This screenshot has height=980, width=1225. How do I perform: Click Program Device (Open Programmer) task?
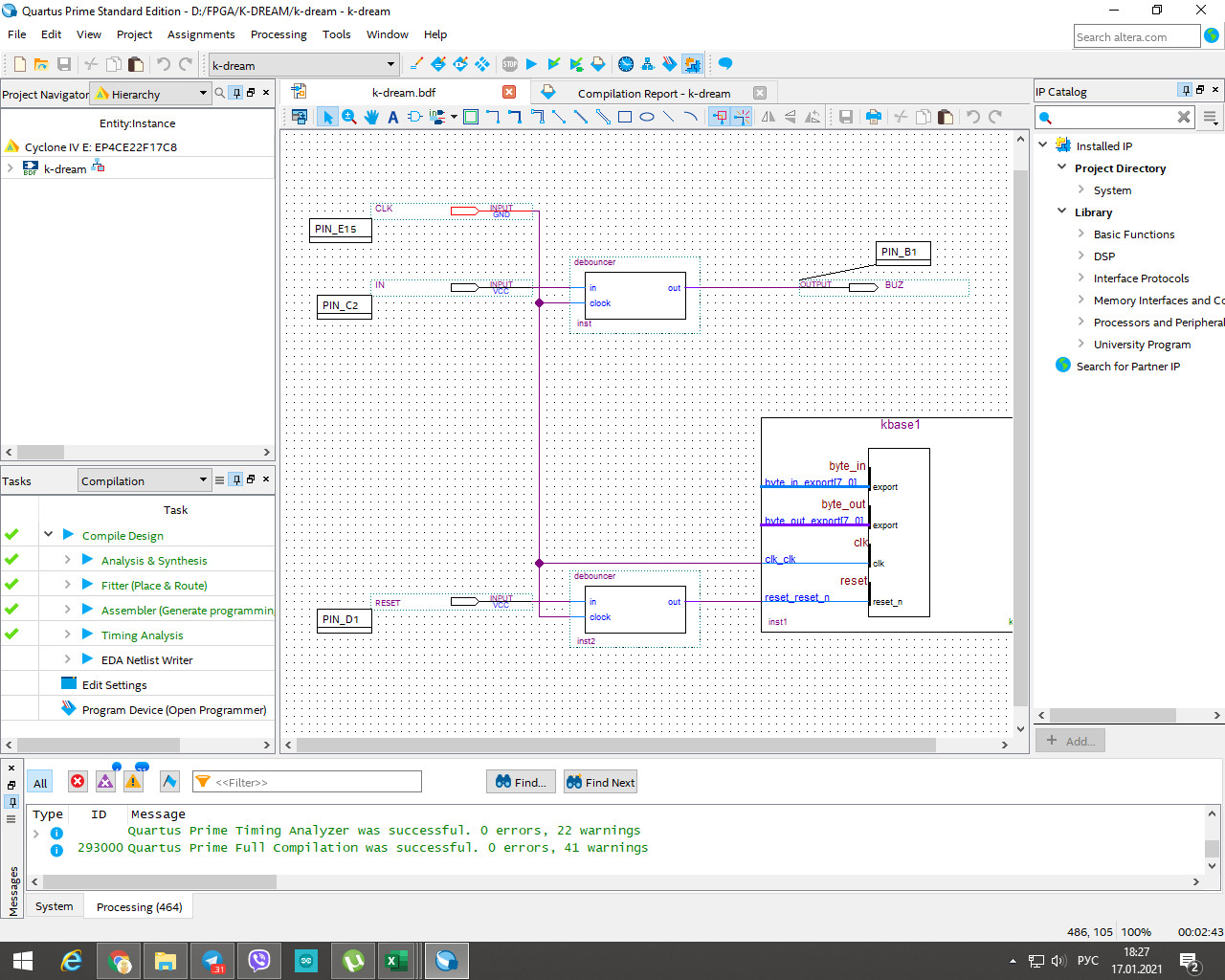(x=174, y=709)
